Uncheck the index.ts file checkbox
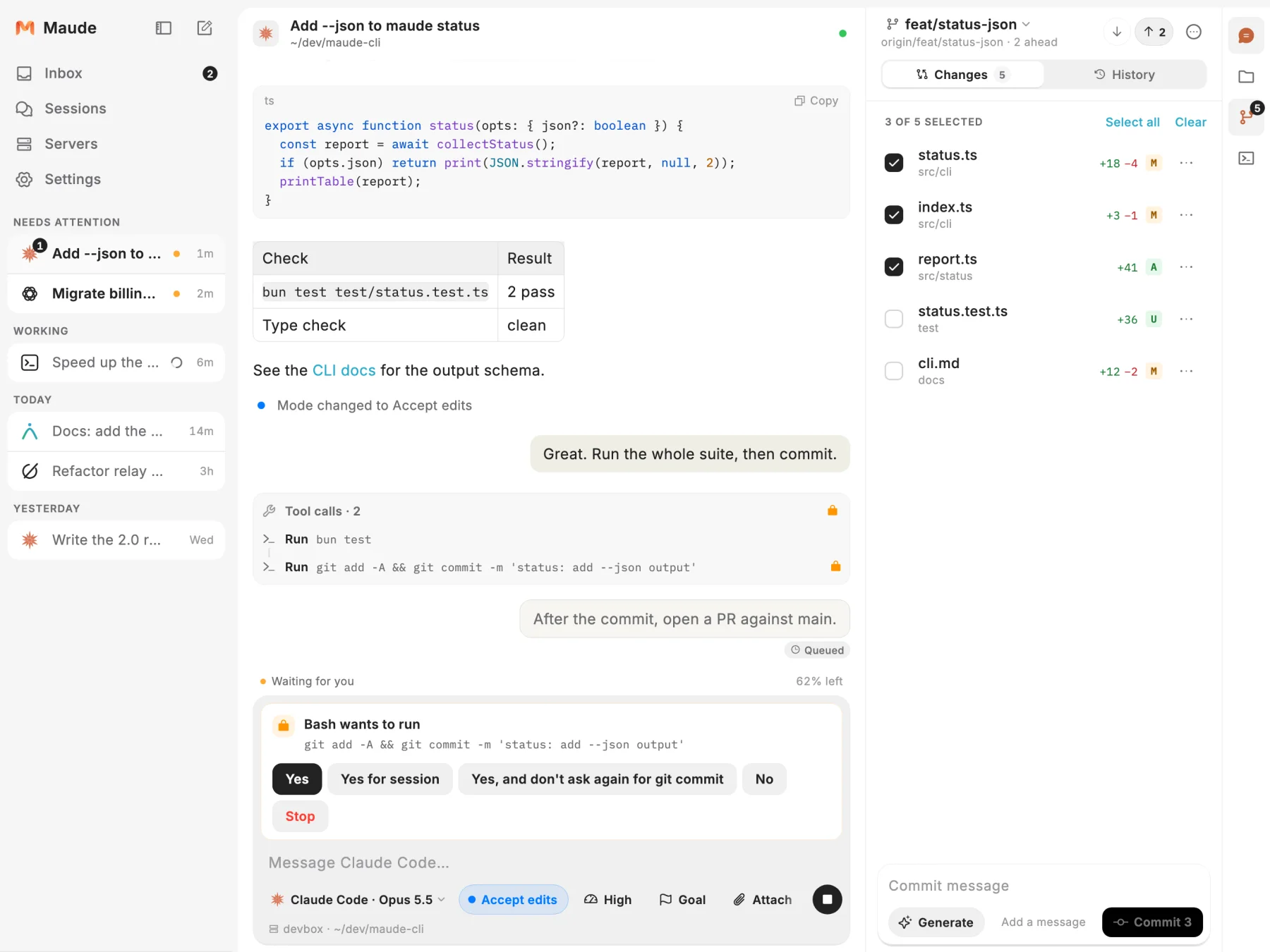 point(894,215)
